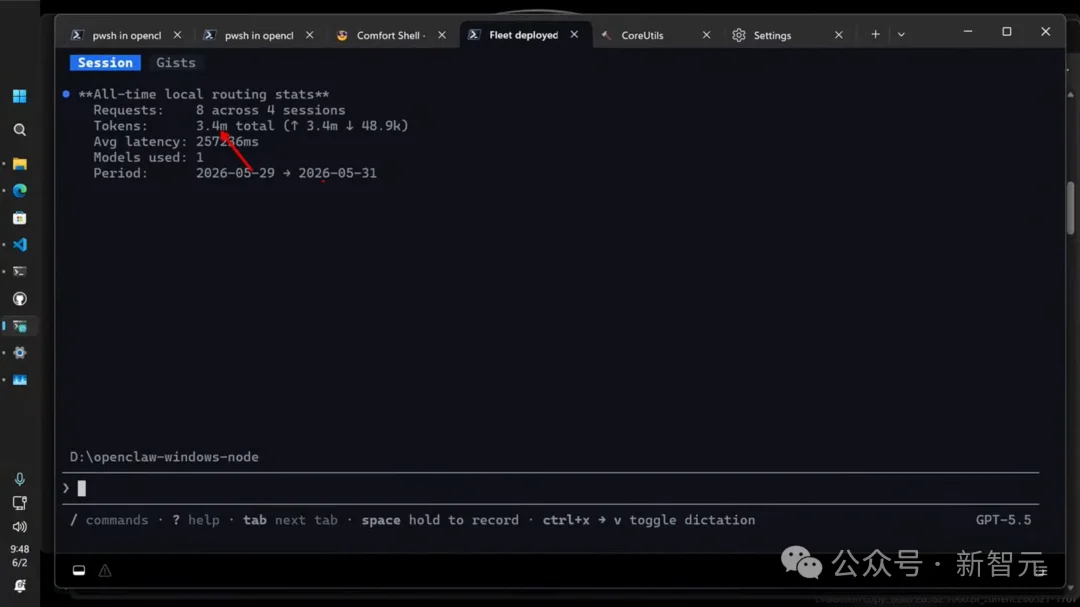Click the bottom-left panel toggle icon
The width and height of the screenshot is (1080, 607).
(x=79, y=570)
